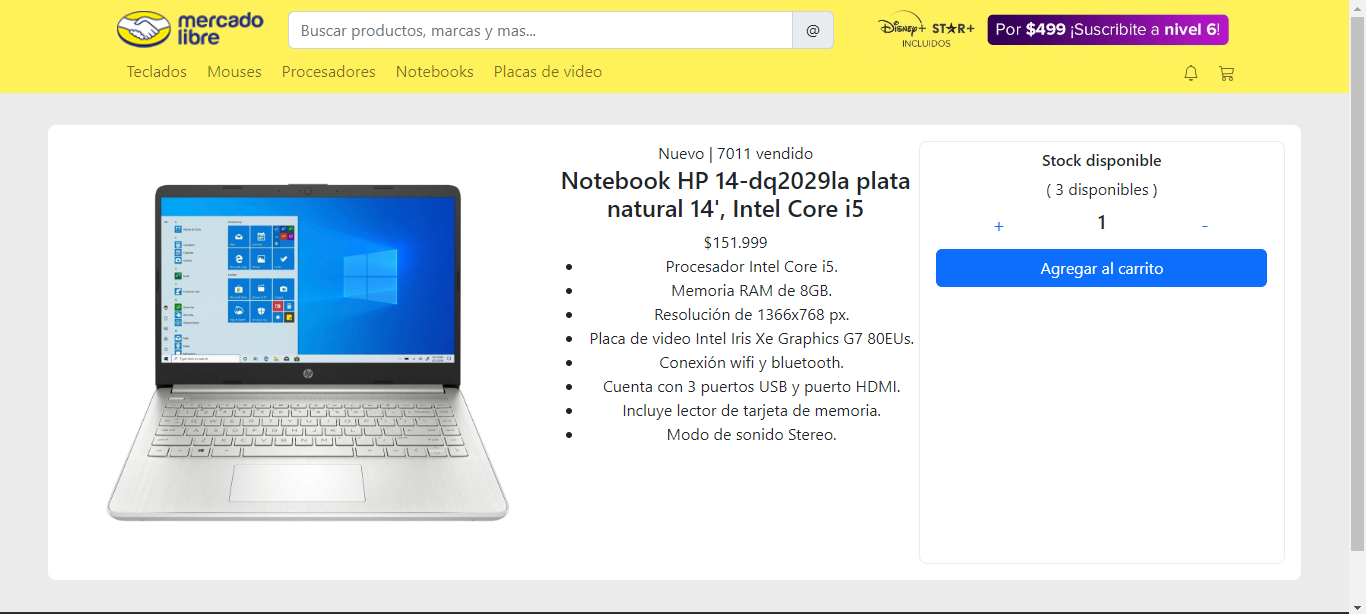Click the HP notebook product image
Viewport: 1366px width, 614px height.
pos(308,352)
